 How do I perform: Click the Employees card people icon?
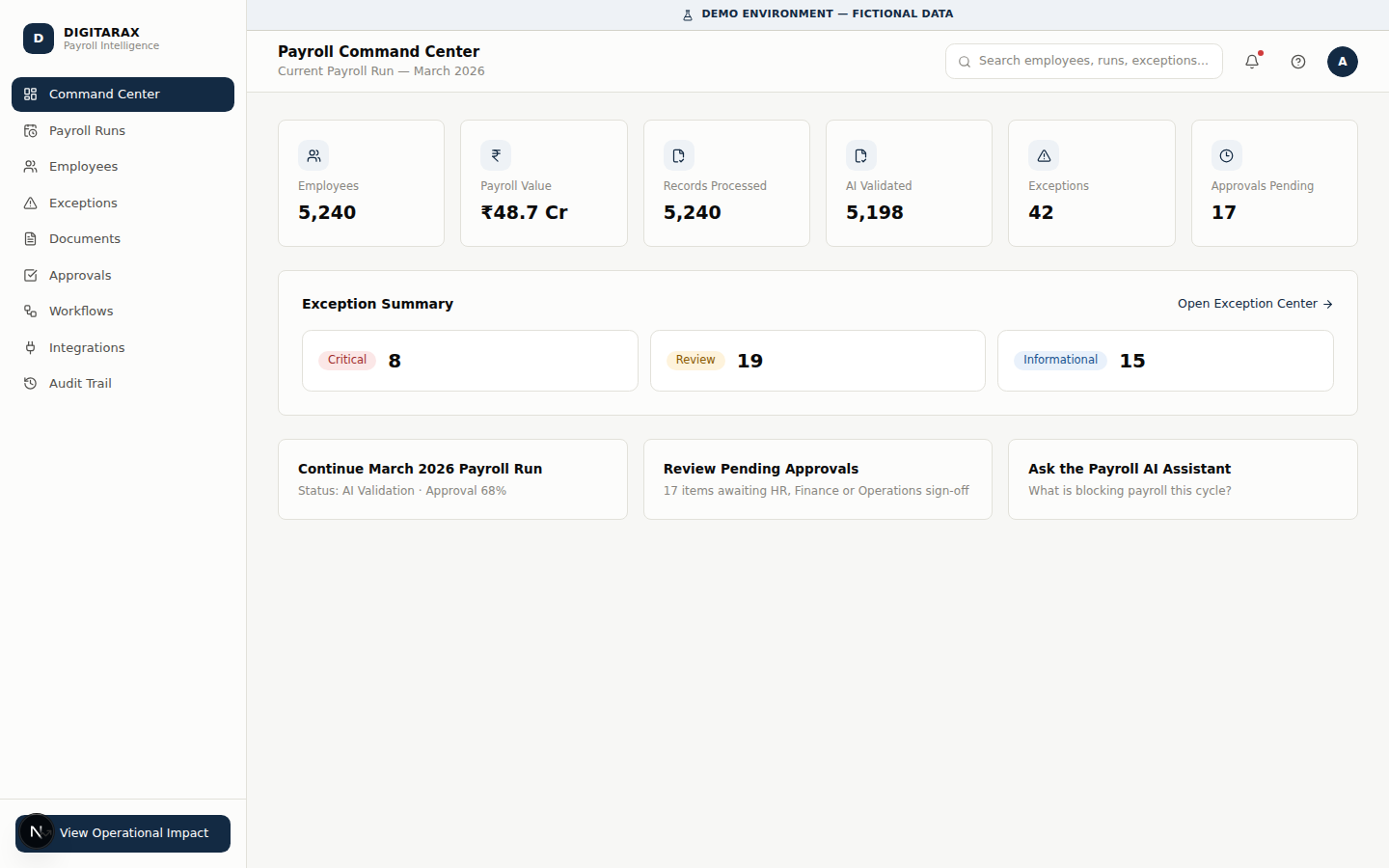tap(313, 155)
